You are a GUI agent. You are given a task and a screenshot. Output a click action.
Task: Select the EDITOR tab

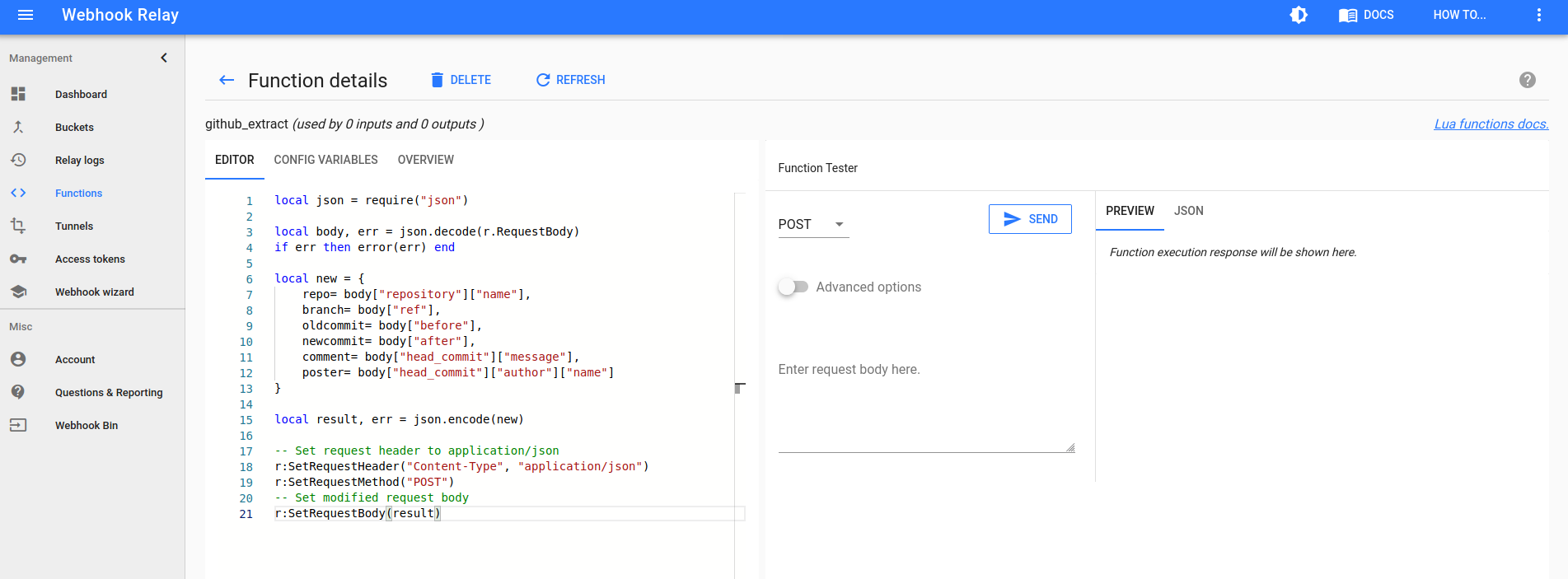(235, 160)
